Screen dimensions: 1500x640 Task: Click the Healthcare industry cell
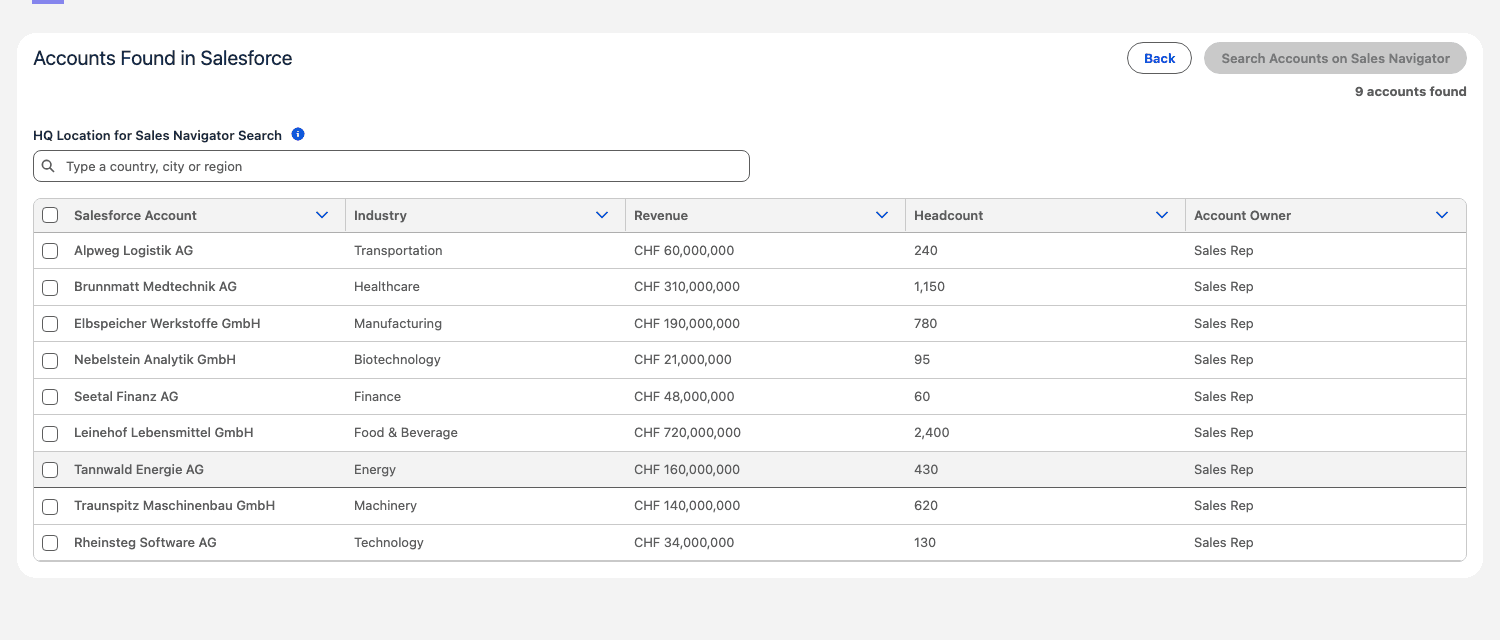point(387,286)
